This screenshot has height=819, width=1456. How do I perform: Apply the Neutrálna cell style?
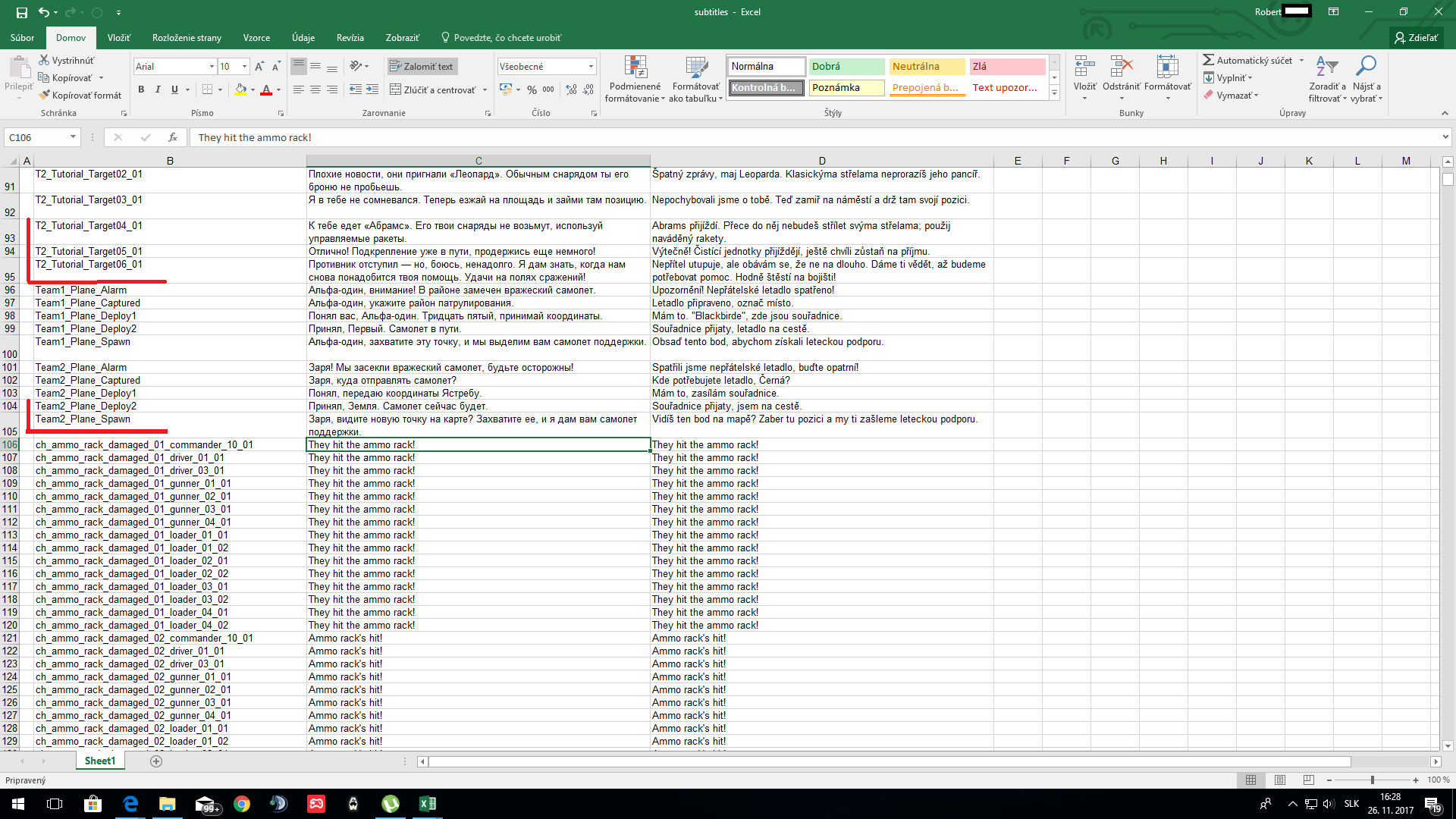[x=927, y=67]
